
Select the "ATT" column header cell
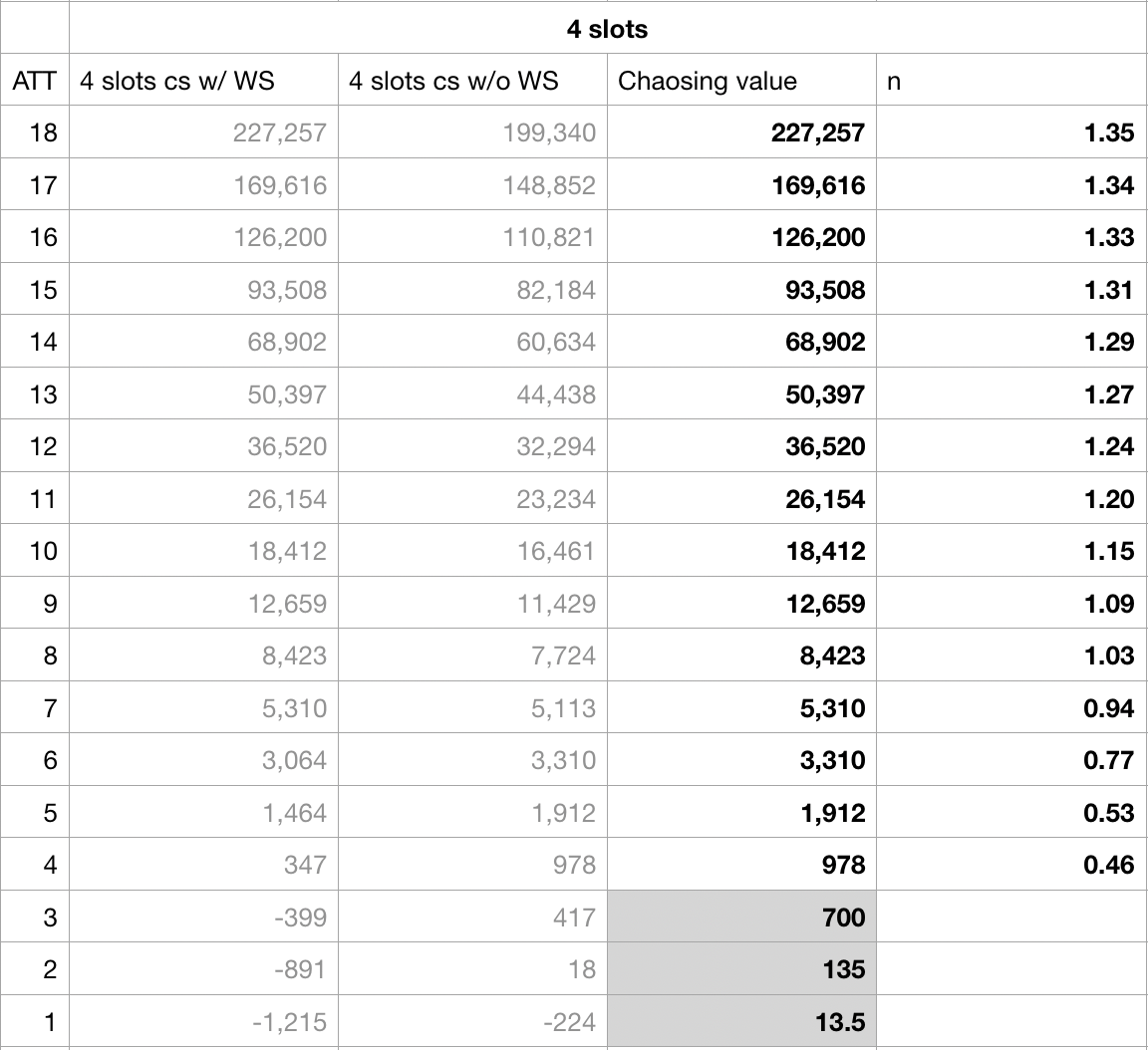(34, 81)
